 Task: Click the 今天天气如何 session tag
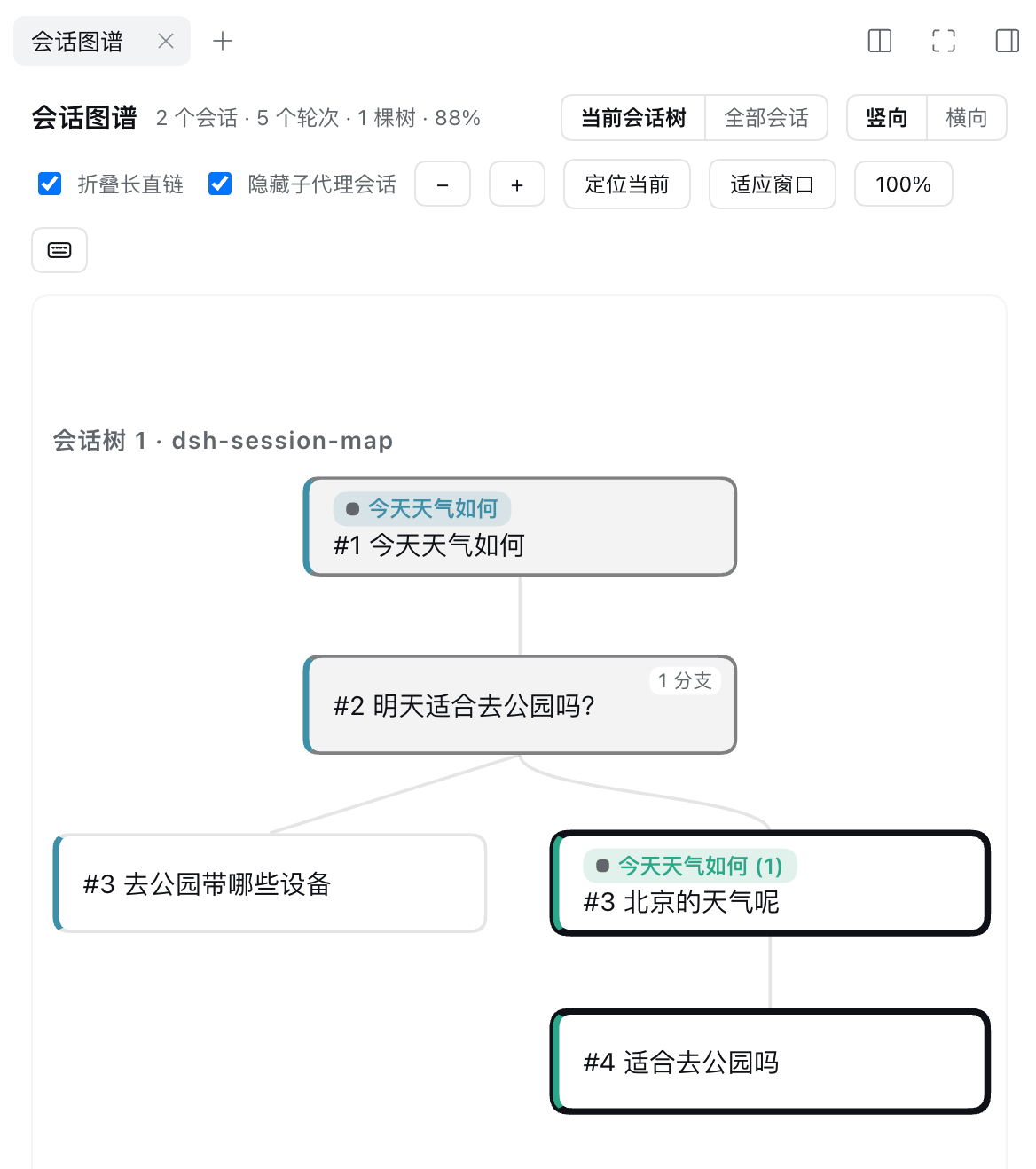tap(422, 508)
